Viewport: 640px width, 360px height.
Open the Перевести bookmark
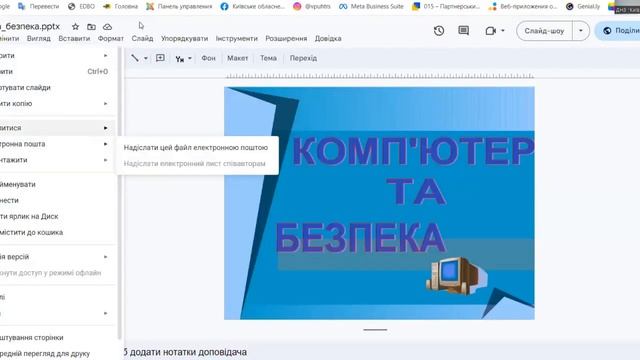click(x=39, y=6)
